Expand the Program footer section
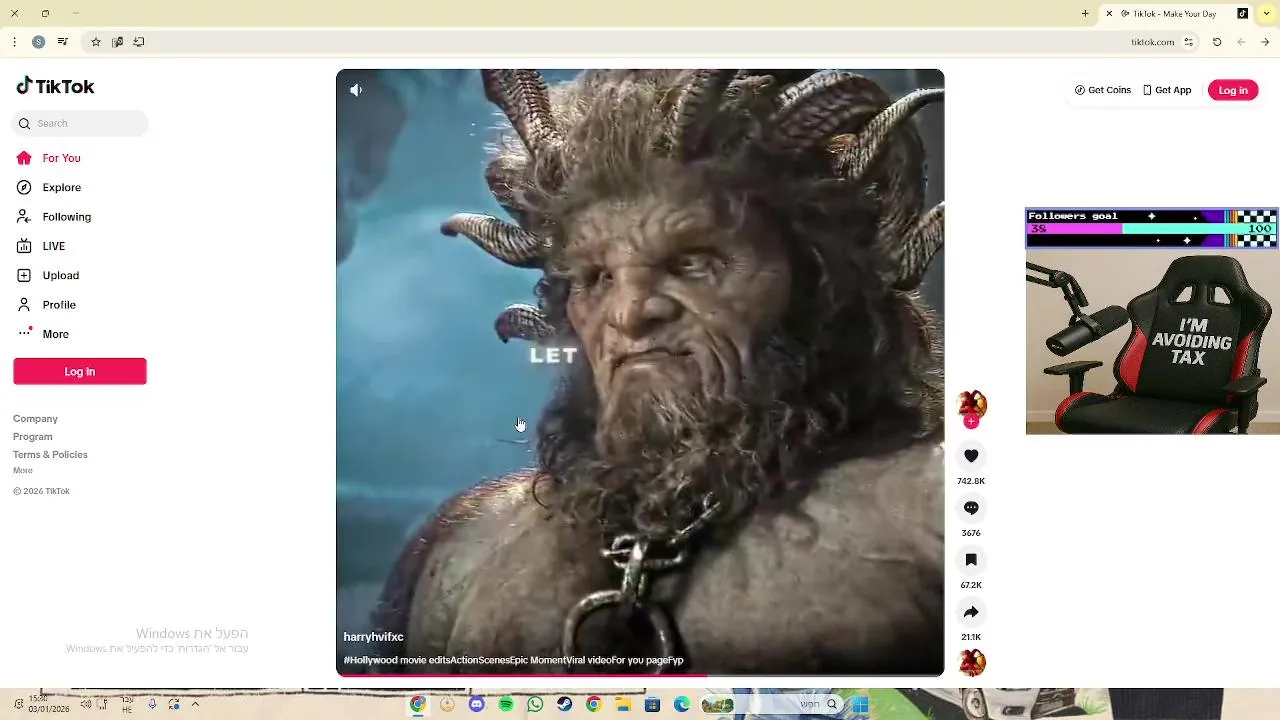This screenshot has width=1280, height=720. point(32,437)
